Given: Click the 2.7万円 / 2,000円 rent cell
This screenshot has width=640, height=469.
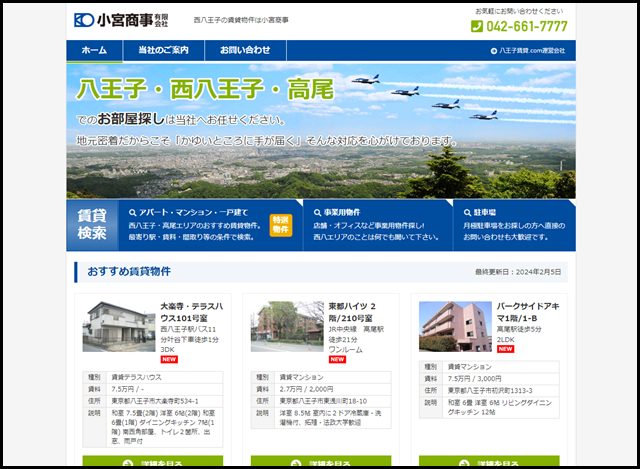Looking at the screenshot, I should pos(333,389).
